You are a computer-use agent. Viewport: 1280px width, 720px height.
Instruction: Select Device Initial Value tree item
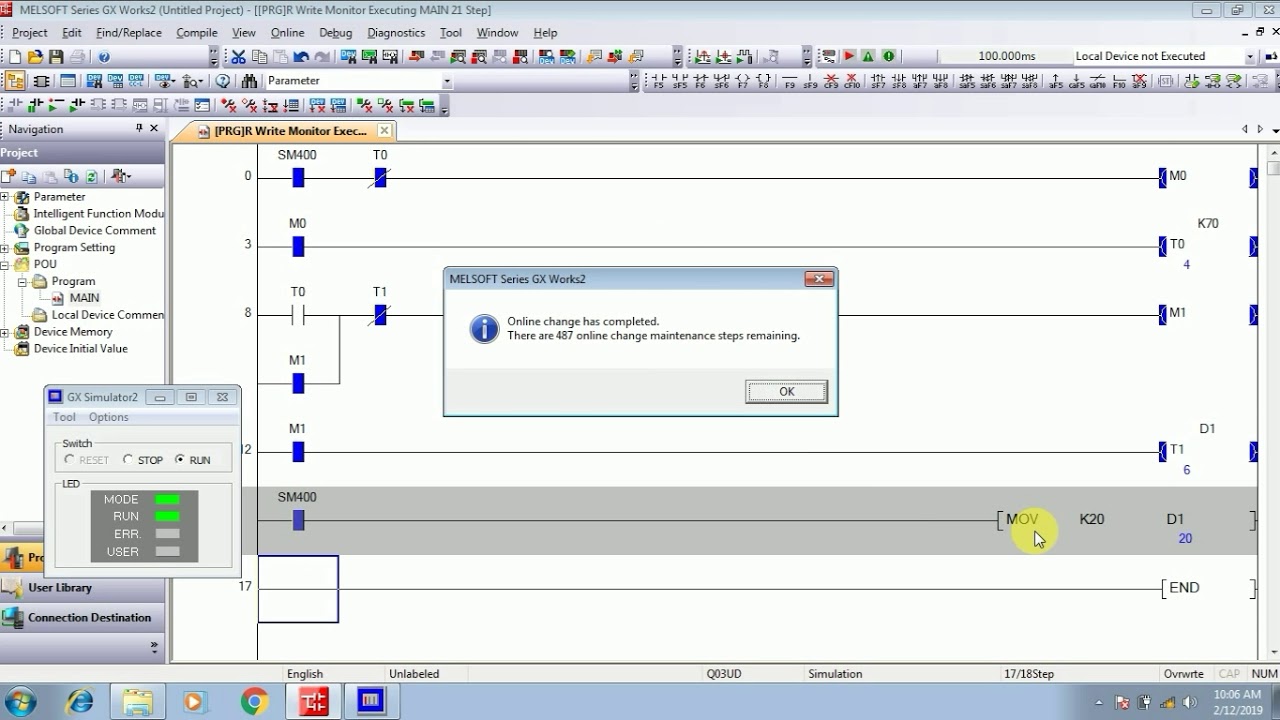[80, 349]
